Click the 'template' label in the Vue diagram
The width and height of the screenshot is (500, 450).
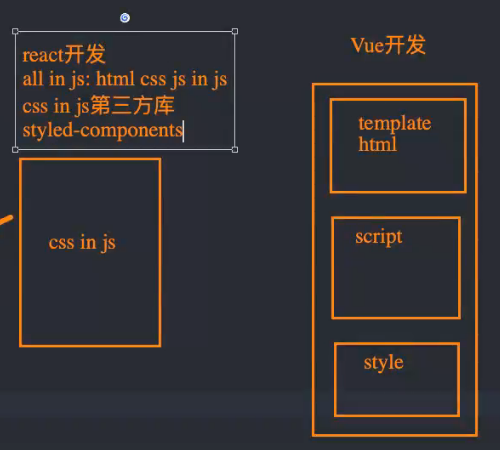click(395, 124)
